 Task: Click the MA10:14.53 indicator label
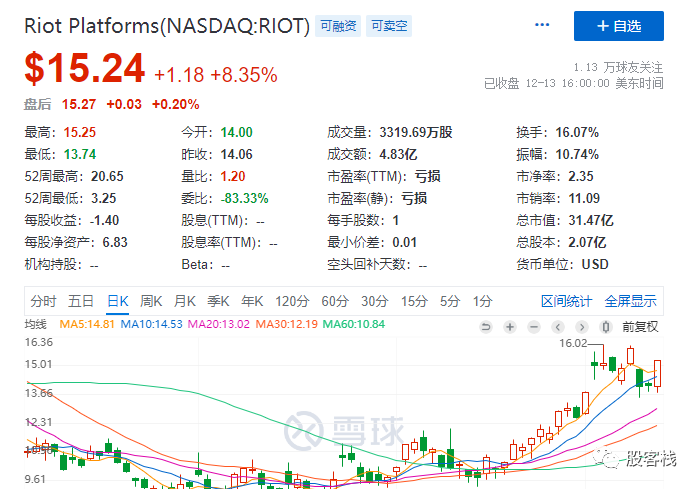pos(152,324)
